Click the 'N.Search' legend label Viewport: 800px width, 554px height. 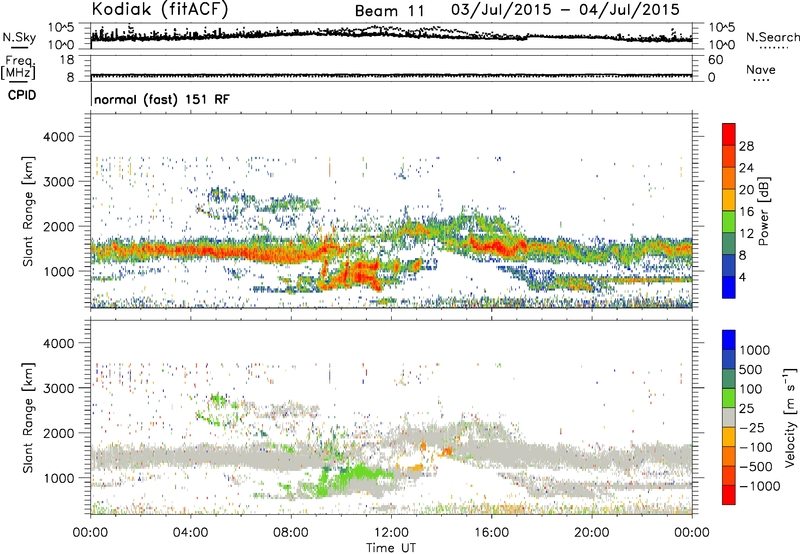pos(773,37)
